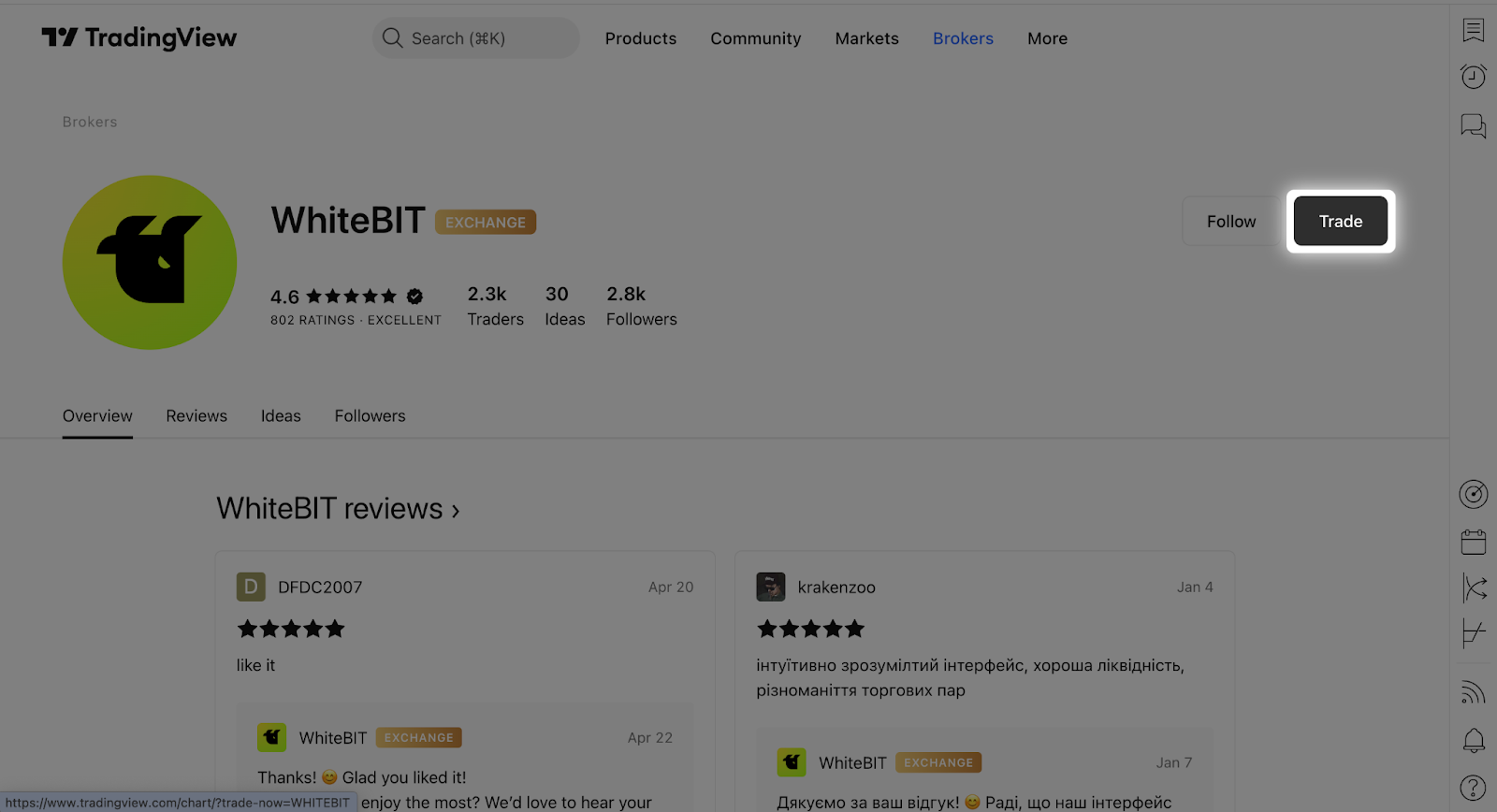Open the Help Center question icon
The width and height of the screenshot is (1497, 812).
(1474, 789)
